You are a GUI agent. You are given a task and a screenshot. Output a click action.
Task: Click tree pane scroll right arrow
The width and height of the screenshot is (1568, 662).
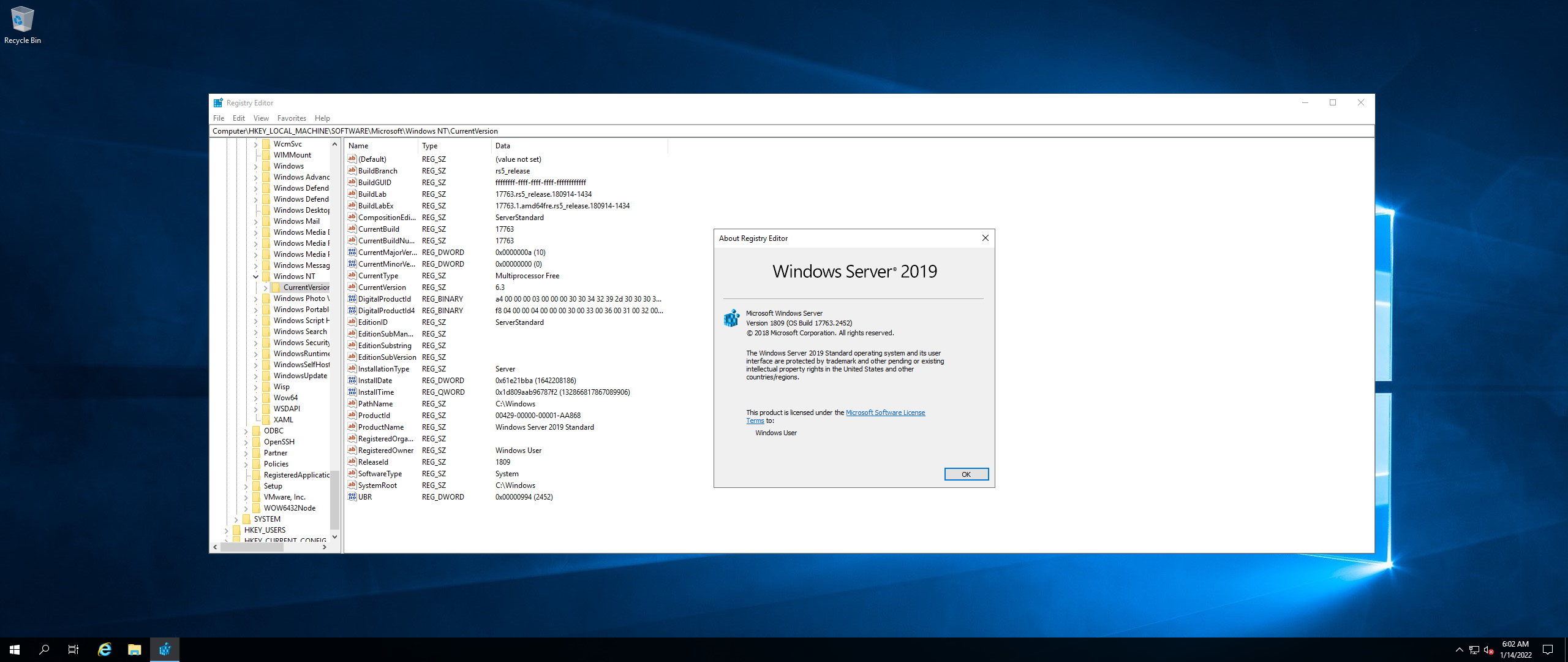(325, 547)
